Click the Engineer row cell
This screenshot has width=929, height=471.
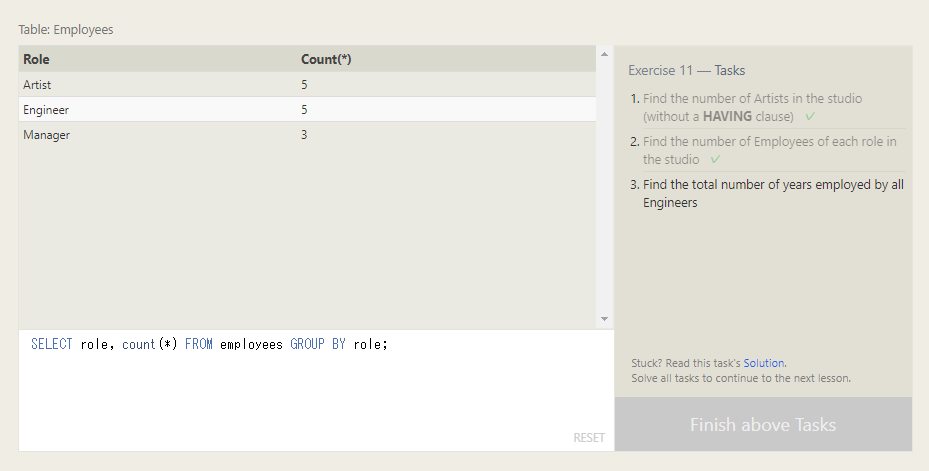coord(46,110)
